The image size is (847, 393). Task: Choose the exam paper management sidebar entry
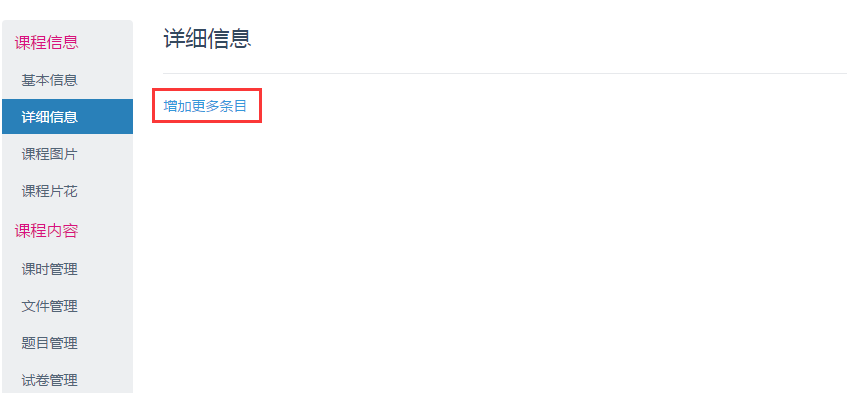coord(68,380)
